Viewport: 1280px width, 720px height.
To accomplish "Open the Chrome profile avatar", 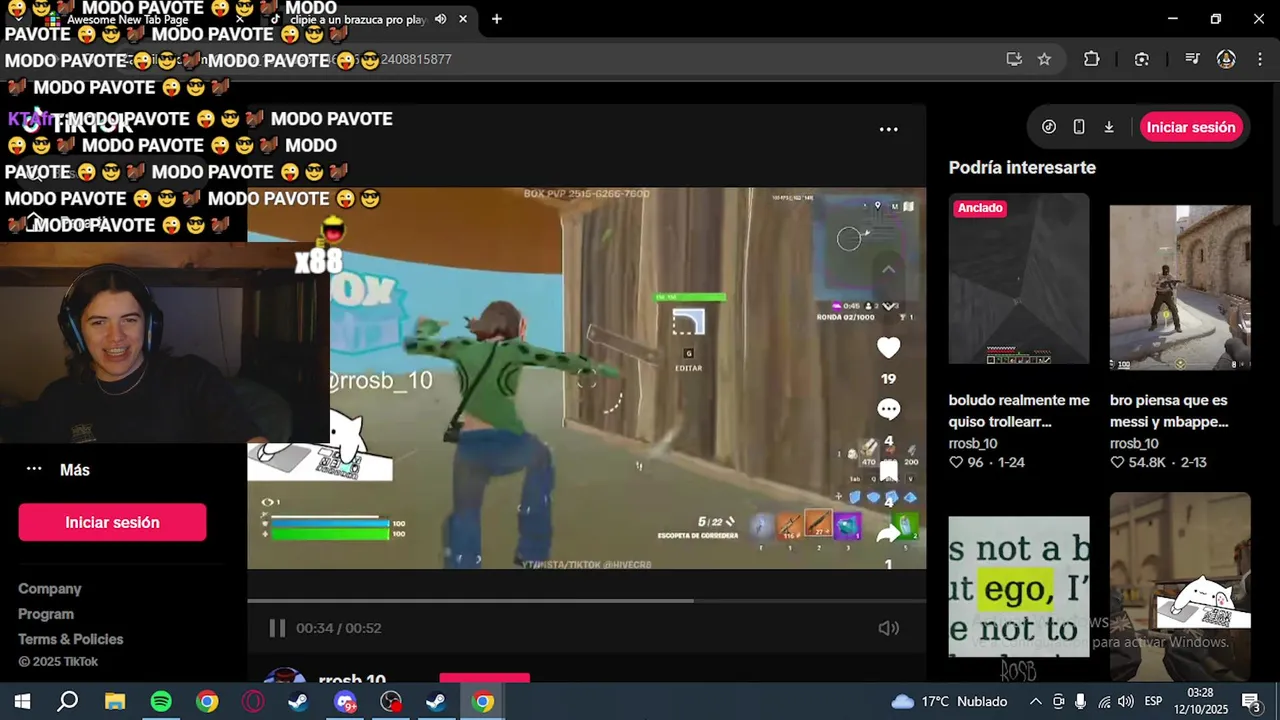I will point(1226,59).
